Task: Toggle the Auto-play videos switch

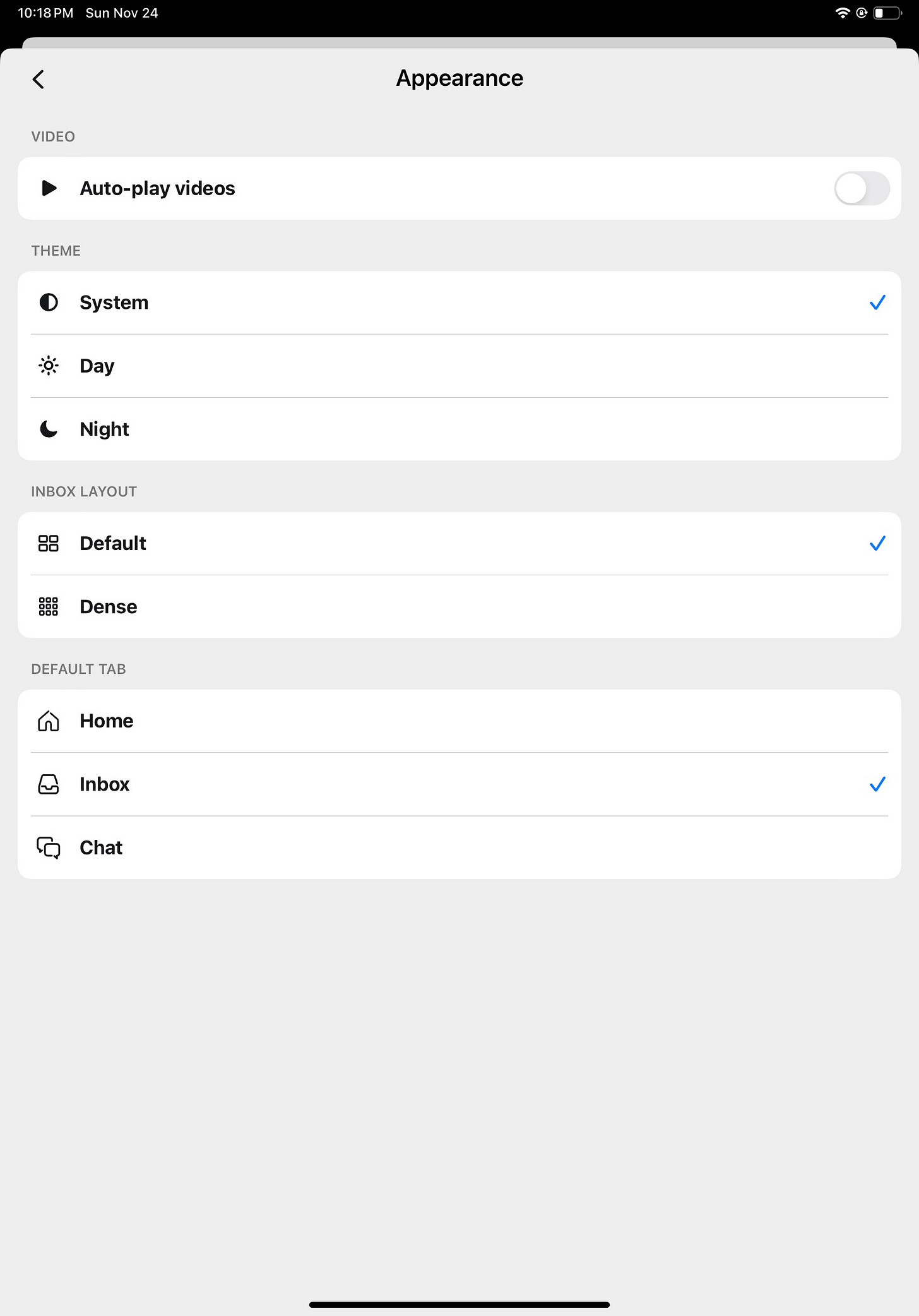Action: (862, 188)
